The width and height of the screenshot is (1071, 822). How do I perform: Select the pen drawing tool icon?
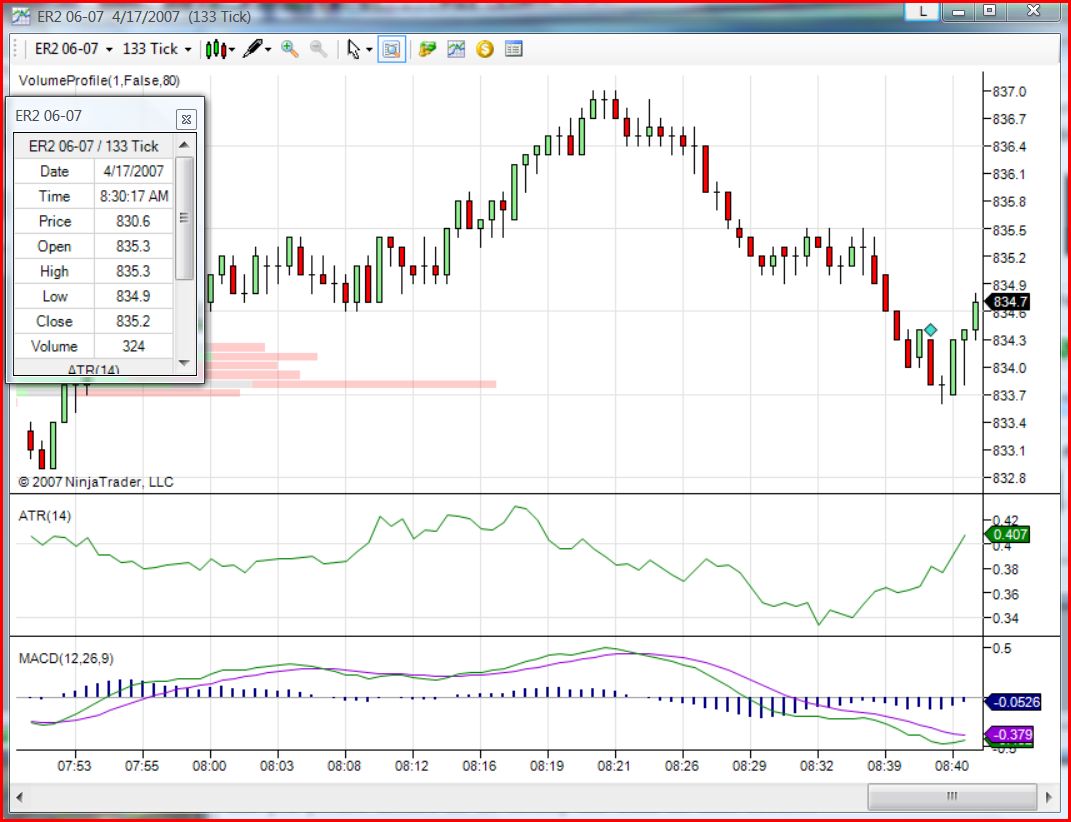(x=253, y=49)
